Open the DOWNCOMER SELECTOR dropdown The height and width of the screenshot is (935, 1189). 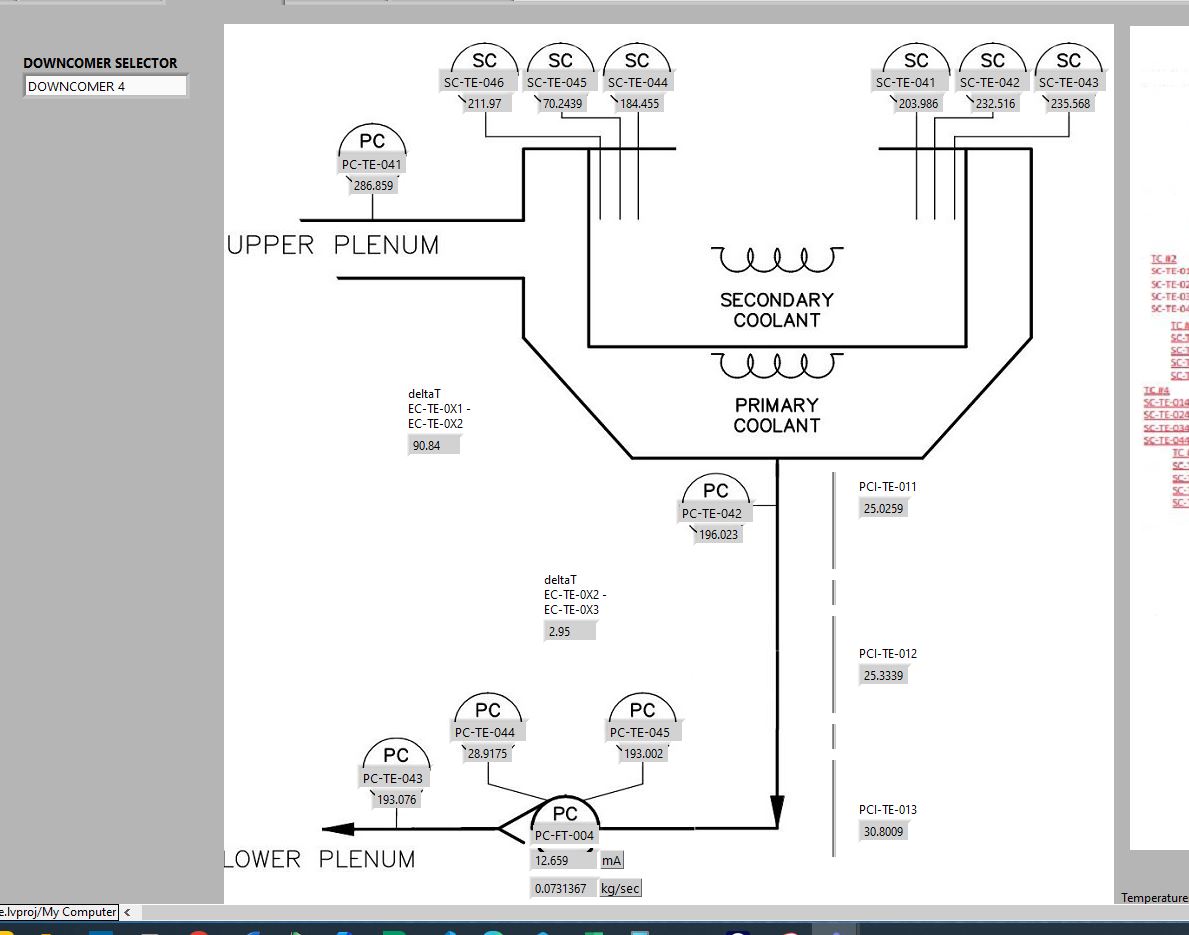coord(105,87)
